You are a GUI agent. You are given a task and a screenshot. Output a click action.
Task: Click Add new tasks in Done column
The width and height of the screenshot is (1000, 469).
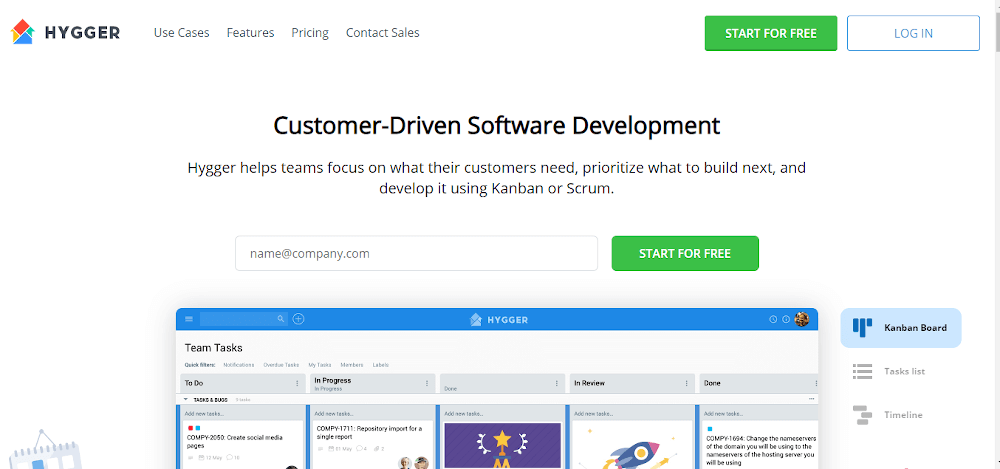pos(724,413)
